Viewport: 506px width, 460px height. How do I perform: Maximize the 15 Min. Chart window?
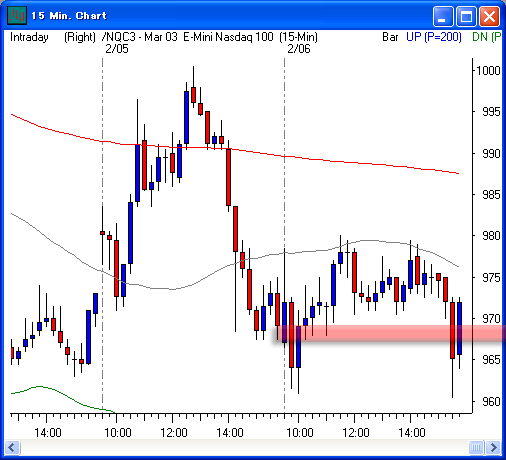tap(466, 16)
